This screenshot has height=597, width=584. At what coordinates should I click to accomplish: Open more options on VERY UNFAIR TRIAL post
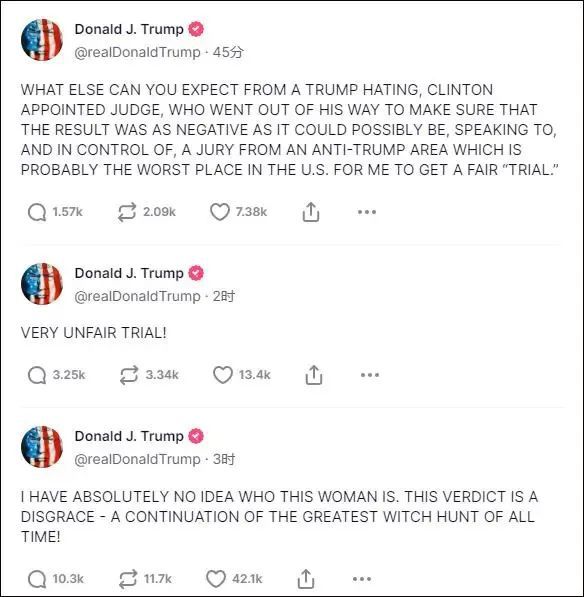click(370, 375)
